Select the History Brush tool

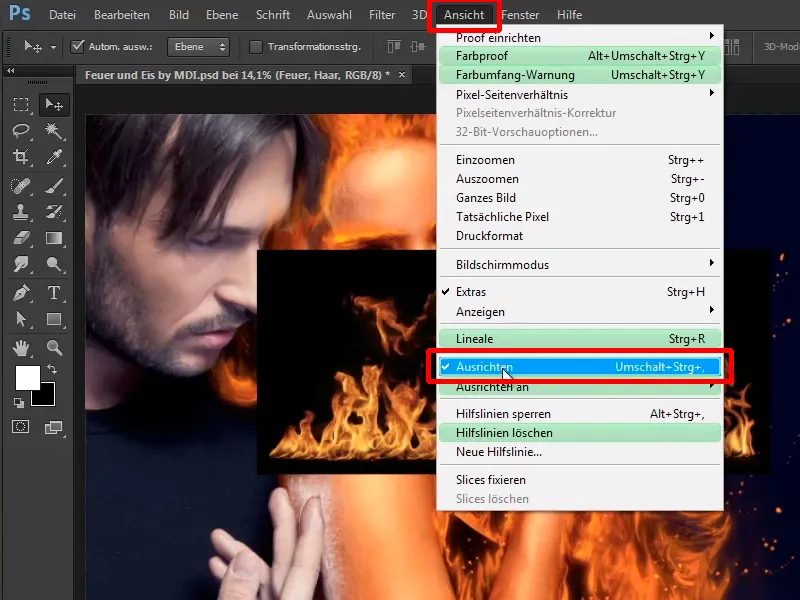pos(54,212)
